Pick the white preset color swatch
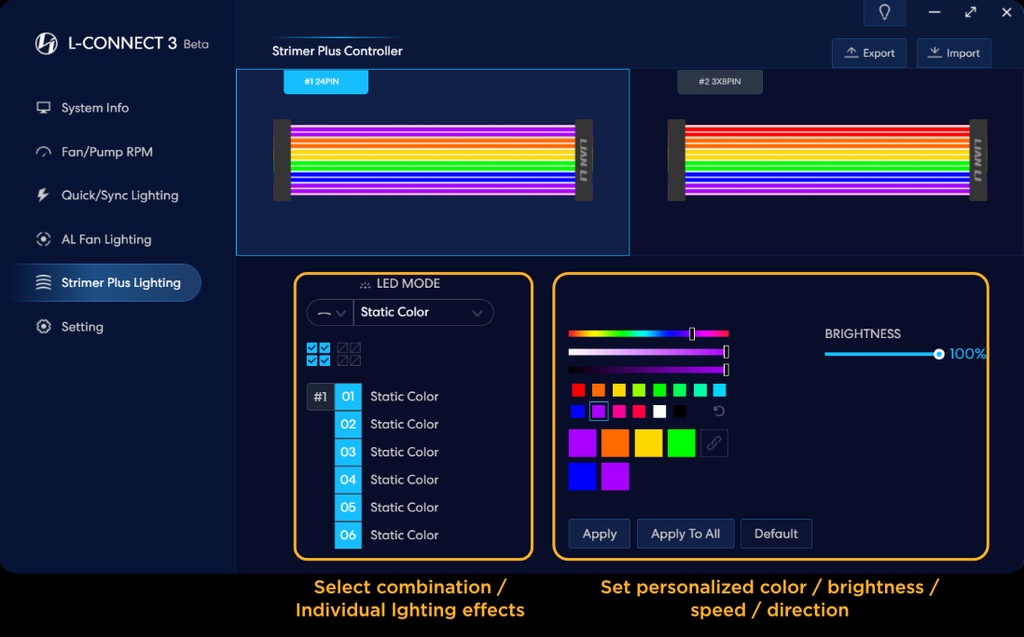The width and height of the screenshot is (1024, 637). tap(659, 411)
